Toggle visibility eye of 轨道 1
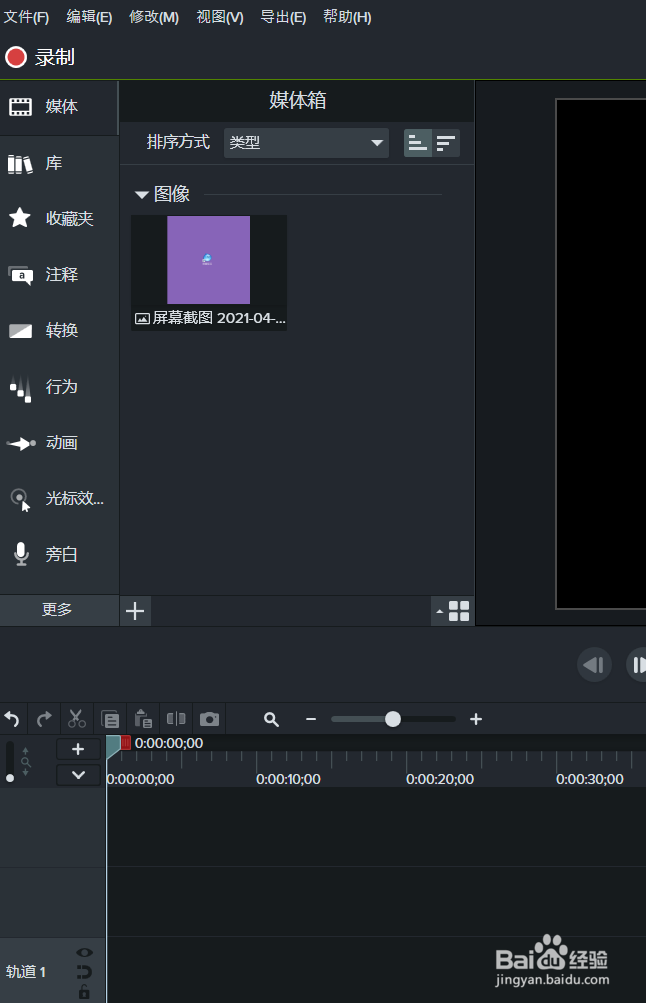The width and height of the screenshot is (646, 1003). coord(84,953)
